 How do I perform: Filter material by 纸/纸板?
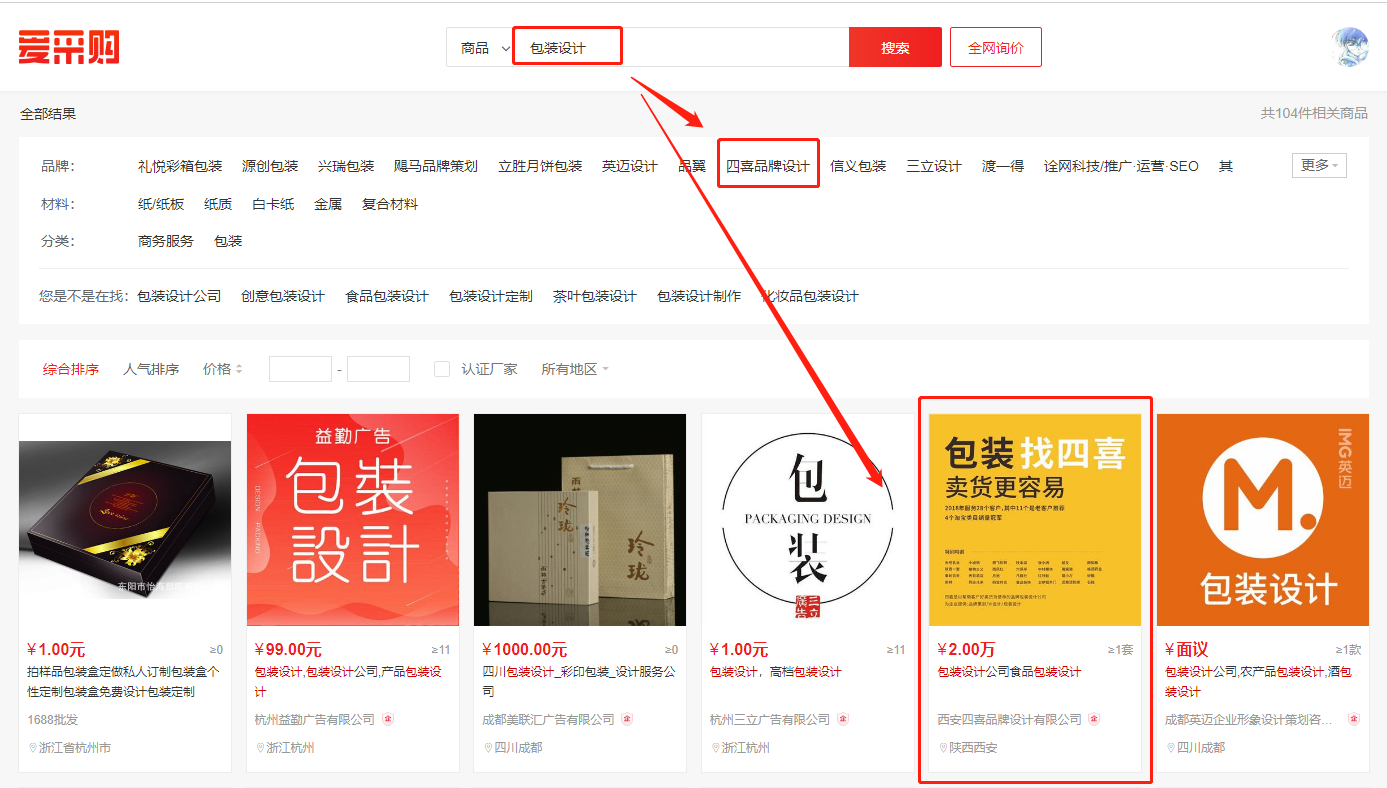(161, 204)
